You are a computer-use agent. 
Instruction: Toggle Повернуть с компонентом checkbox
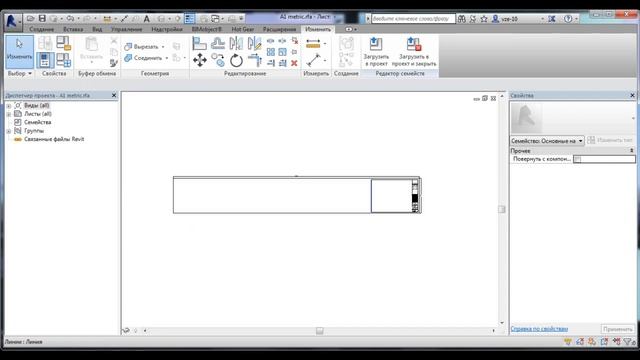coord(577,159)
